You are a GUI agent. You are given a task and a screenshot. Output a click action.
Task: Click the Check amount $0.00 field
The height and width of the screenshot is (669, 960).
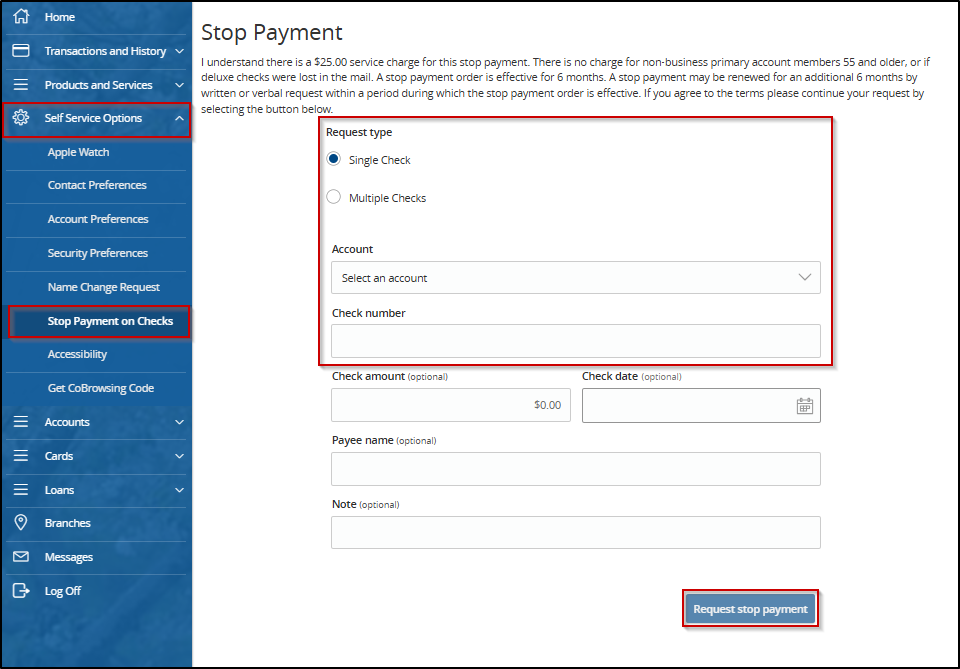450,405
